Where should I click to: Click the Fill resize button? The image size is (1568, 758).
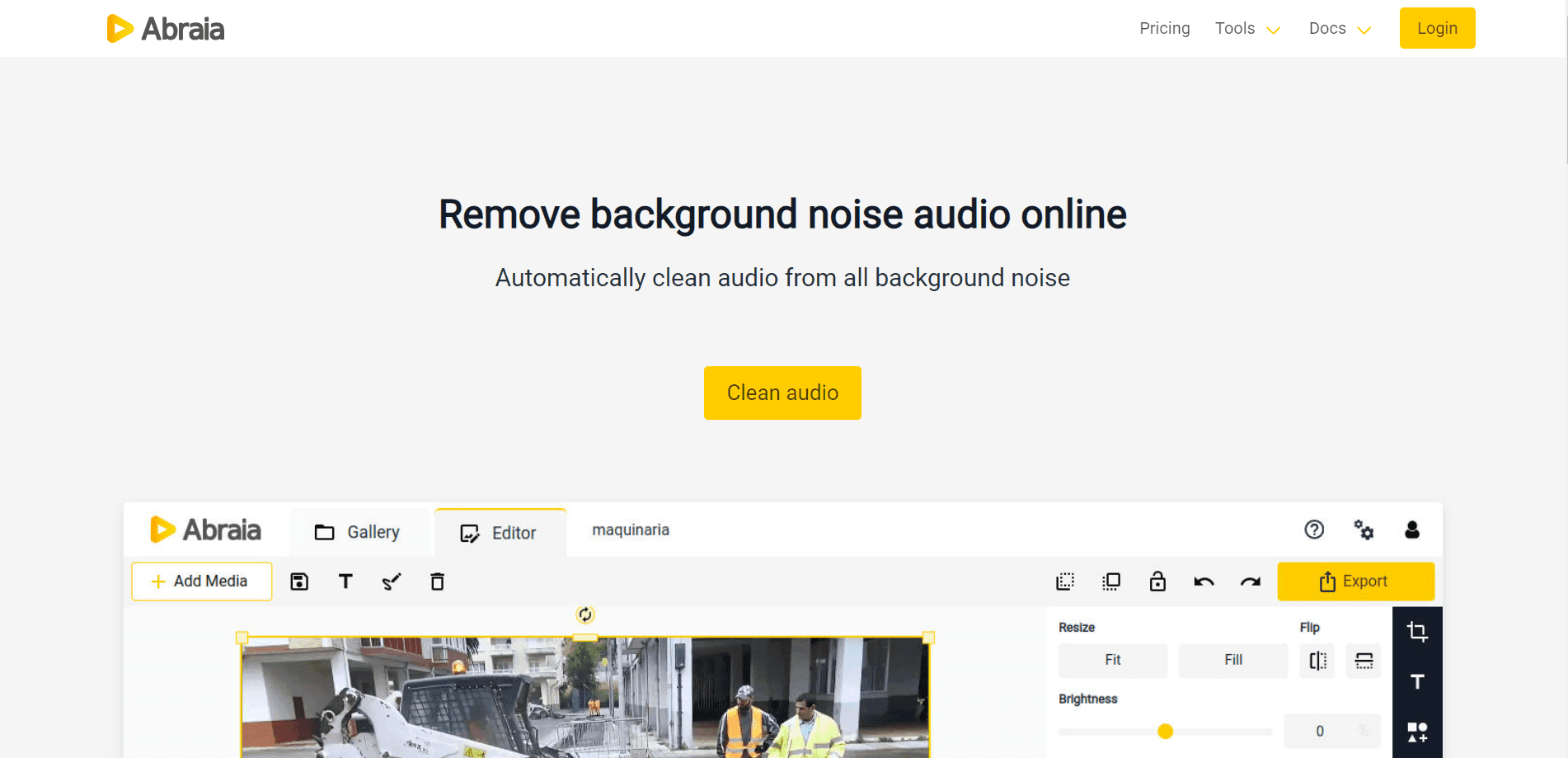(x=1233, y=660)
